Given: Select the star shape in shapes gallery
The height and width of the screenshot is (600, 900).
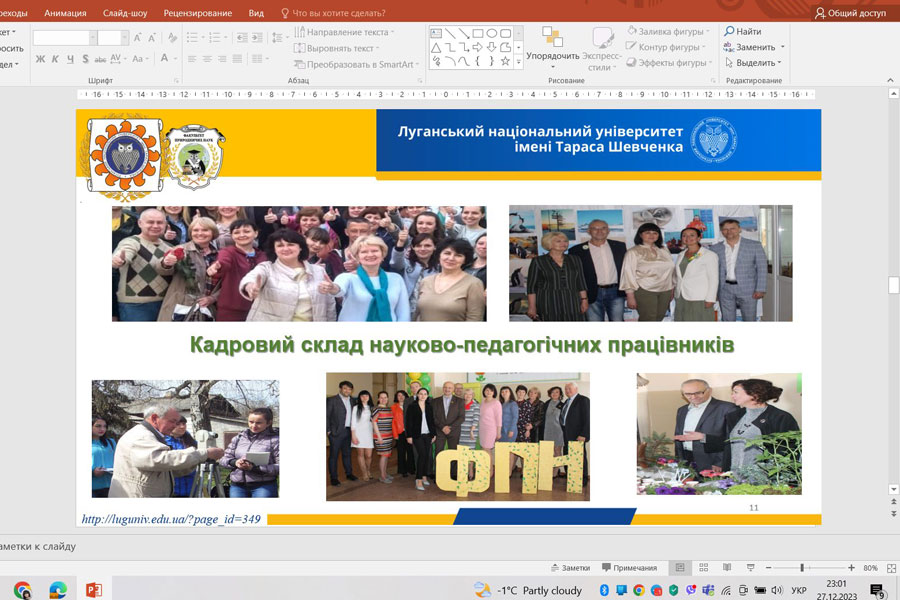Looking at the screenshot, I should pos(505,61).
